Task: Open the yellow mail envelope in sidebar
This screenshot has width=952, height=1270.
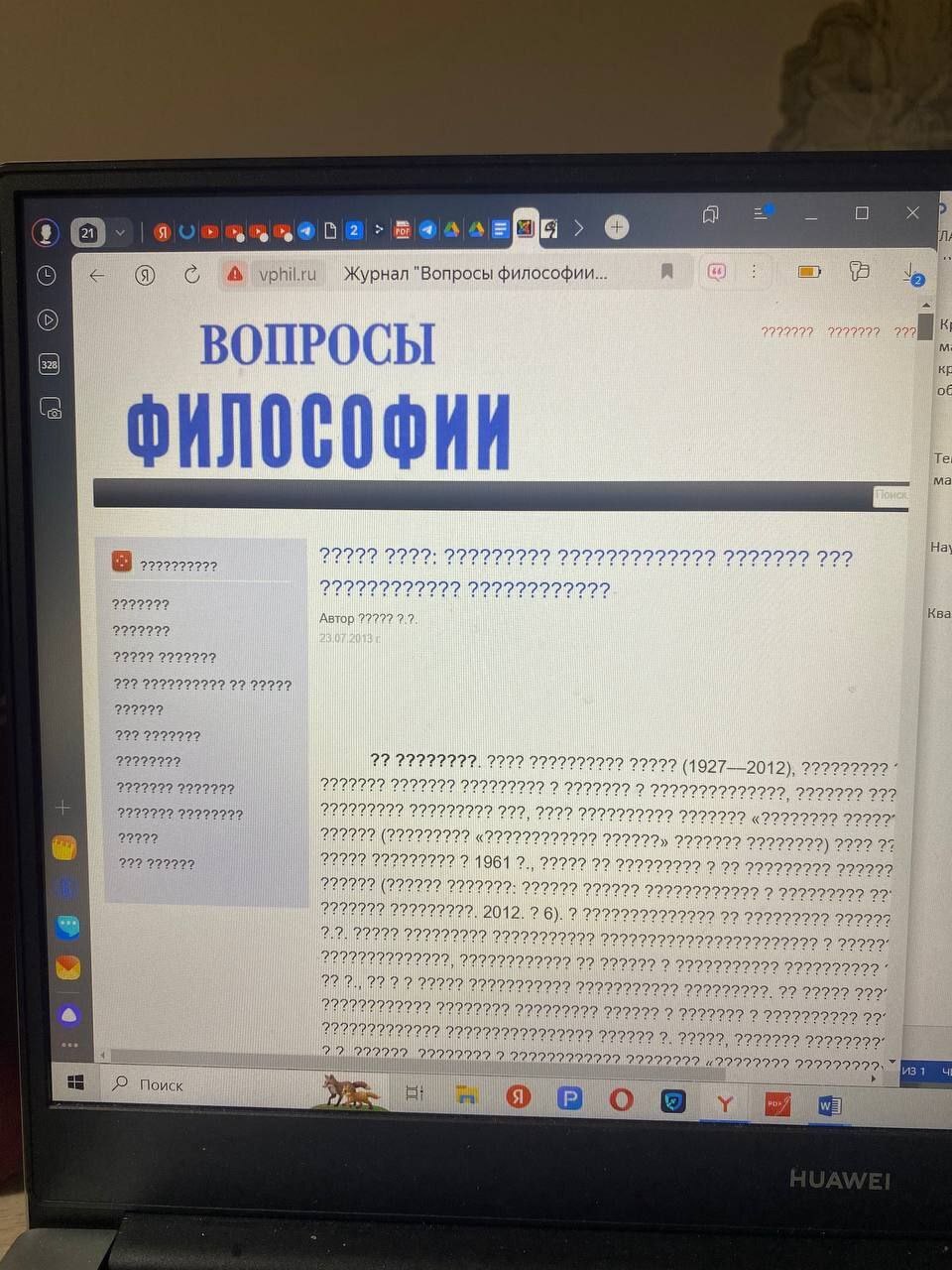Action: tap(68, 967)
